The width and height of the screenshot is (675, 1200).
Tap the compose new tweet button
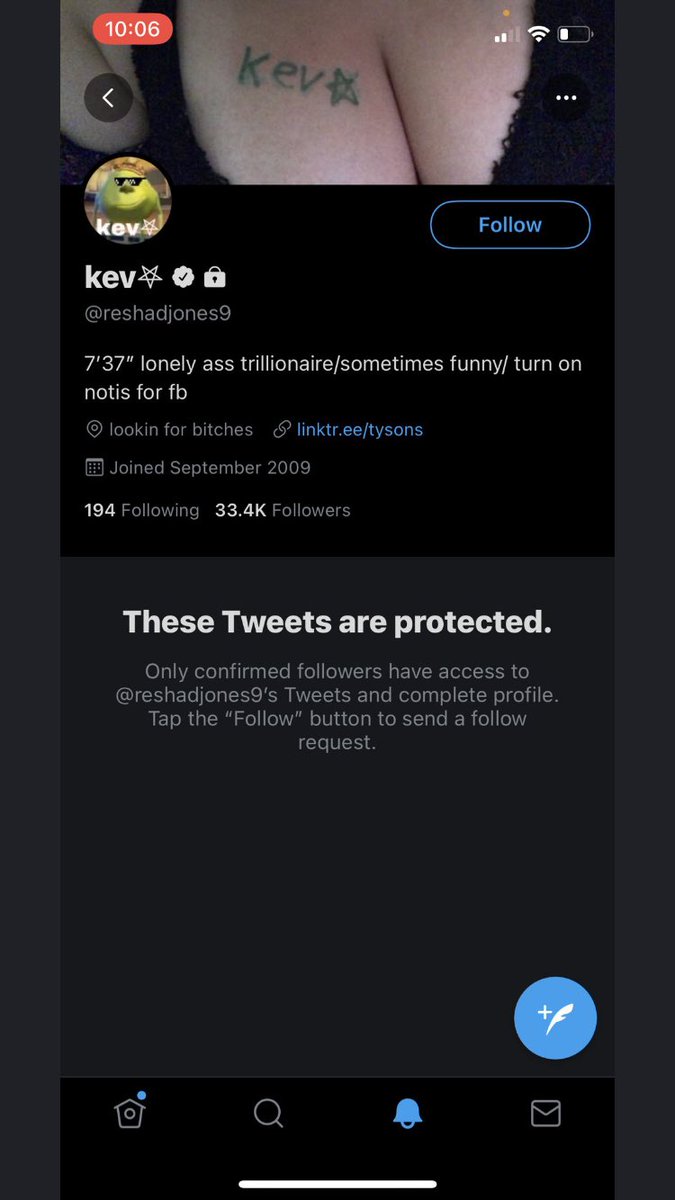point(555,1017)
